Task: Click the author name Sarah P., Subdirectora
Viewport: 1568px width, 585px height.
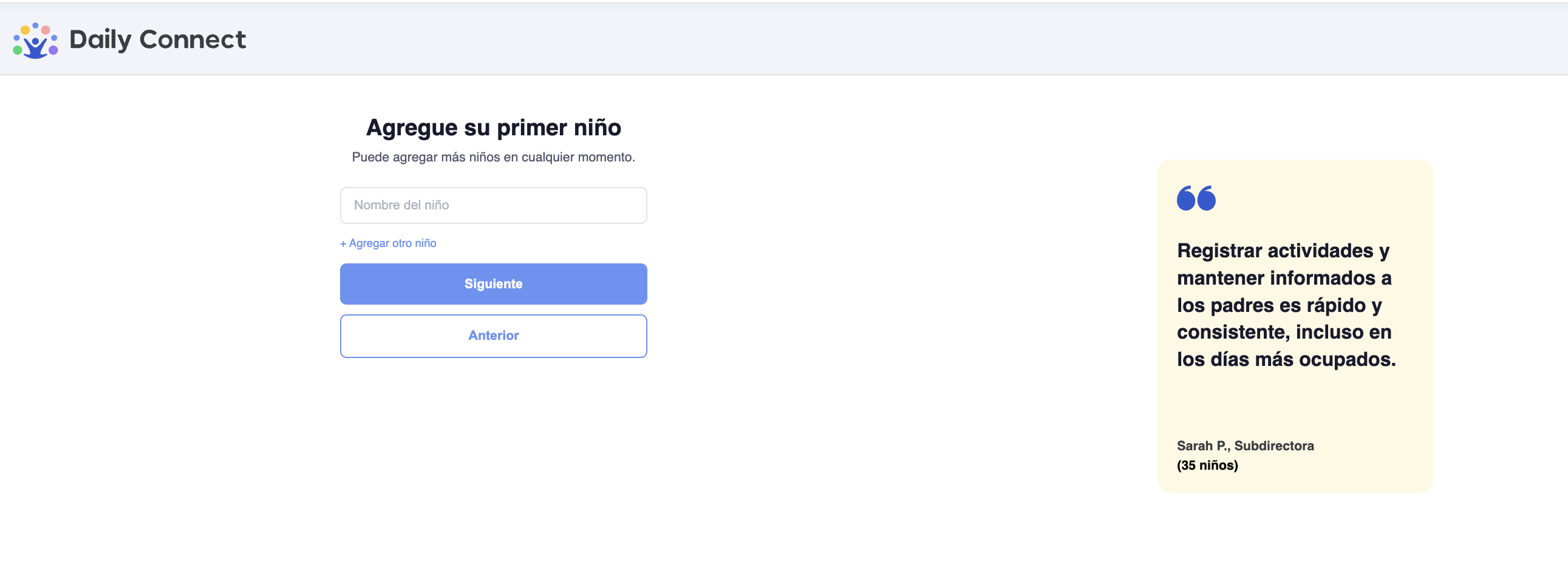Action: (1245, 446)
